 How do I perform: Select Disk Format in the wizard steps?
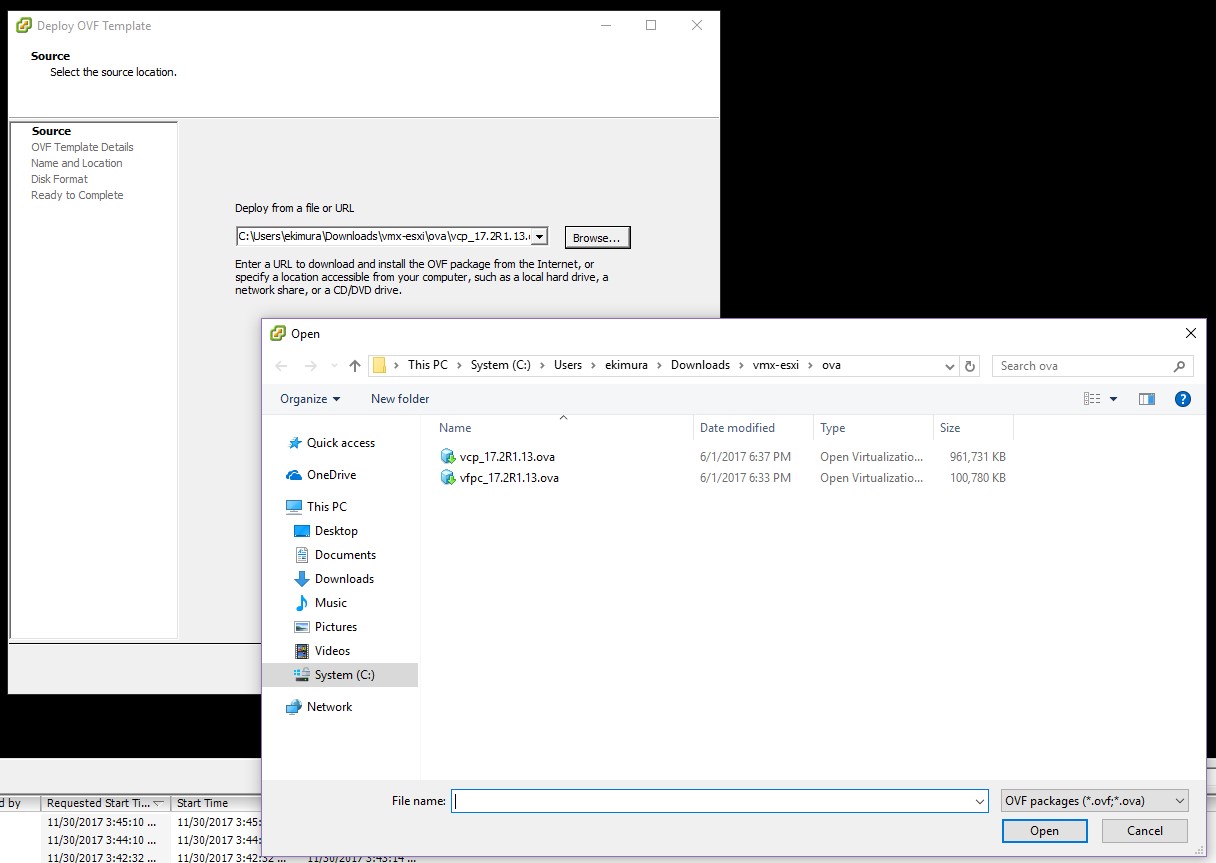tap(59, 179)
